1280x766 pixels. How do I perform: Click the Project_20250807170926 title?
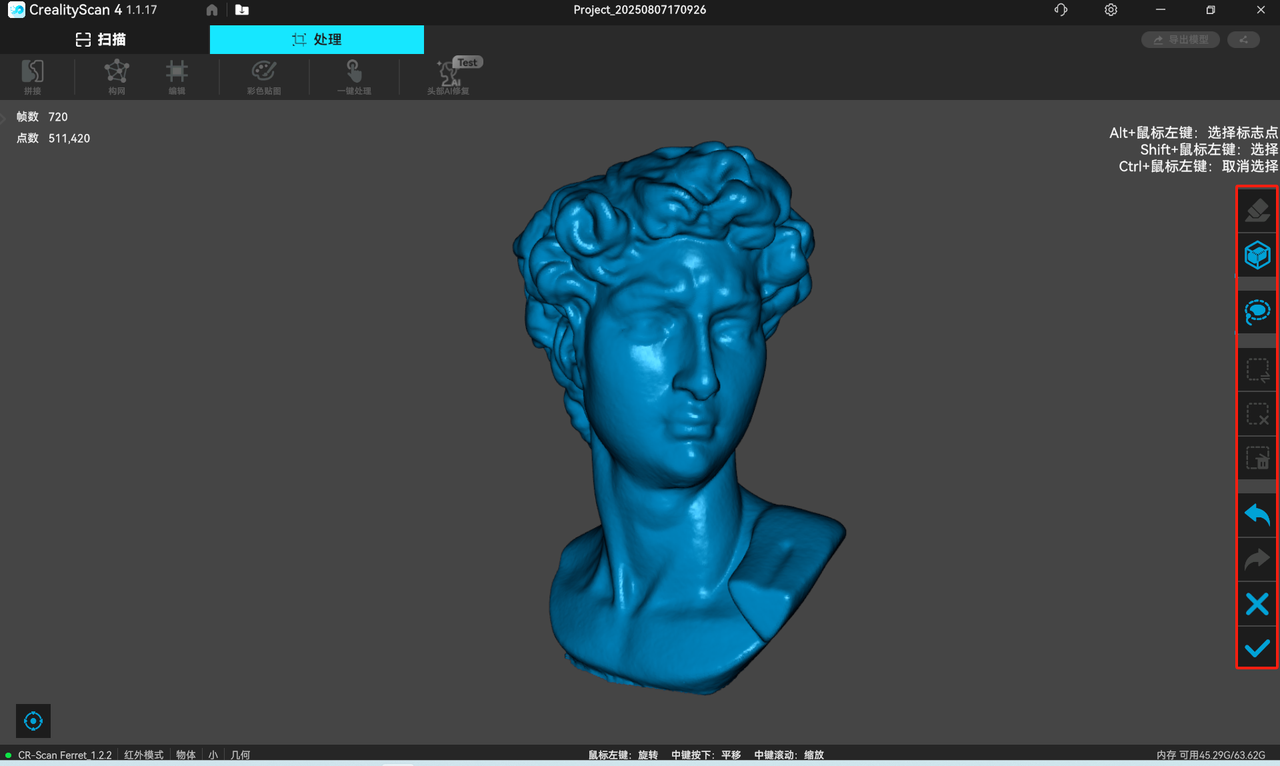coord(640,10)
